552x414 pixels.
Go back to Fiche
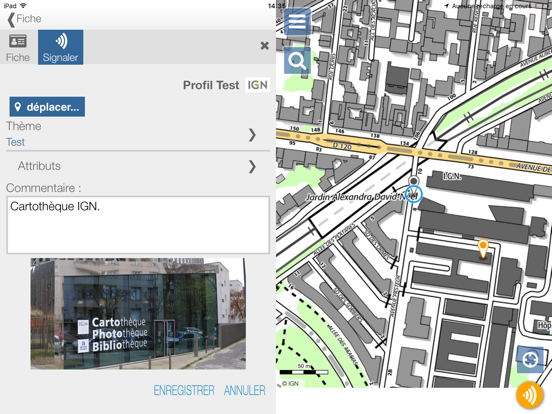tap(24, 19)
